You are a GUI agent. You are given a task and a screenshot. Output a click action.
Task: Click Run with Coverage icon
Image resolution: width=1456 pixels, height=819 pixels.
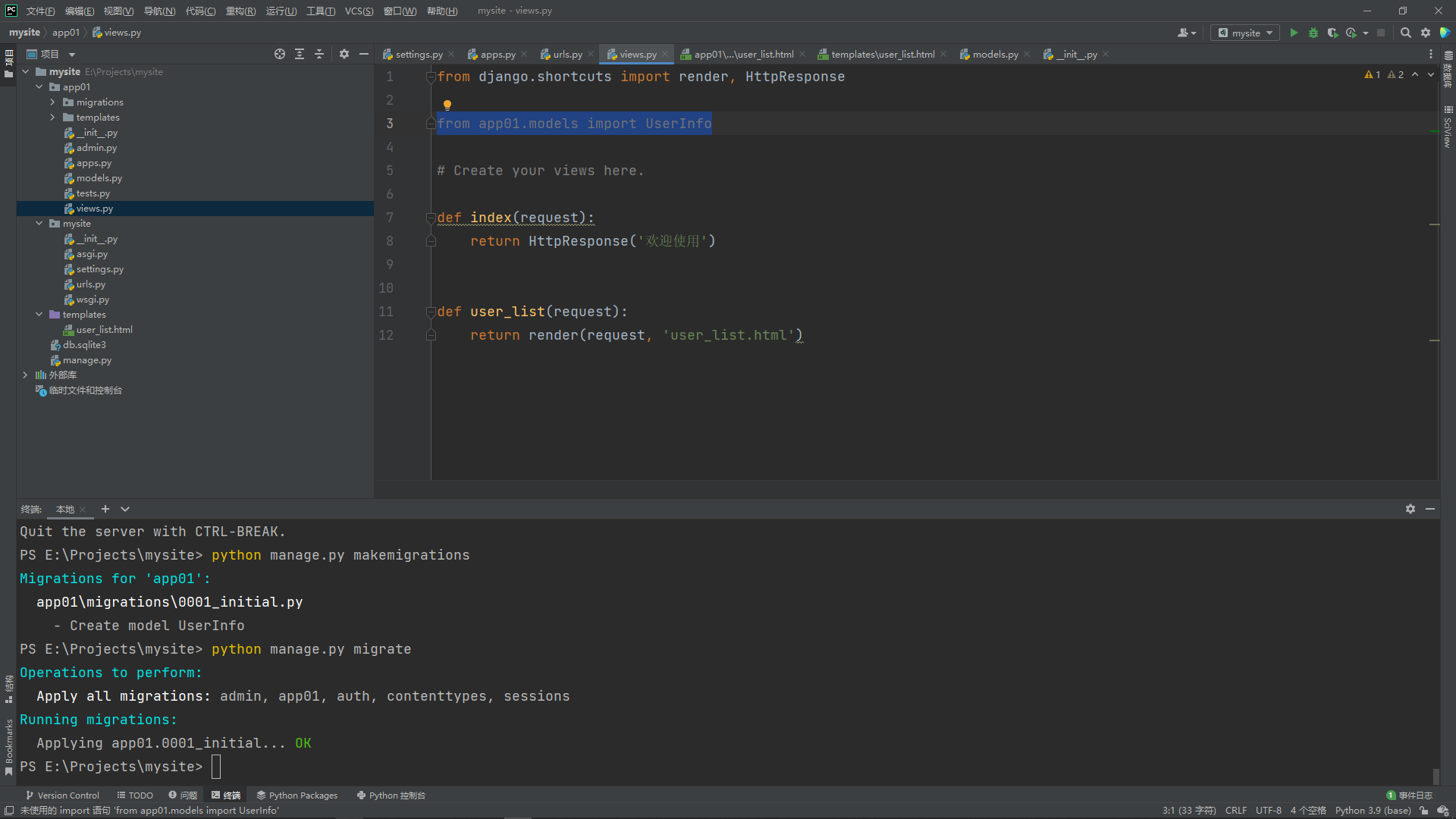click(x=1332, y=33)
